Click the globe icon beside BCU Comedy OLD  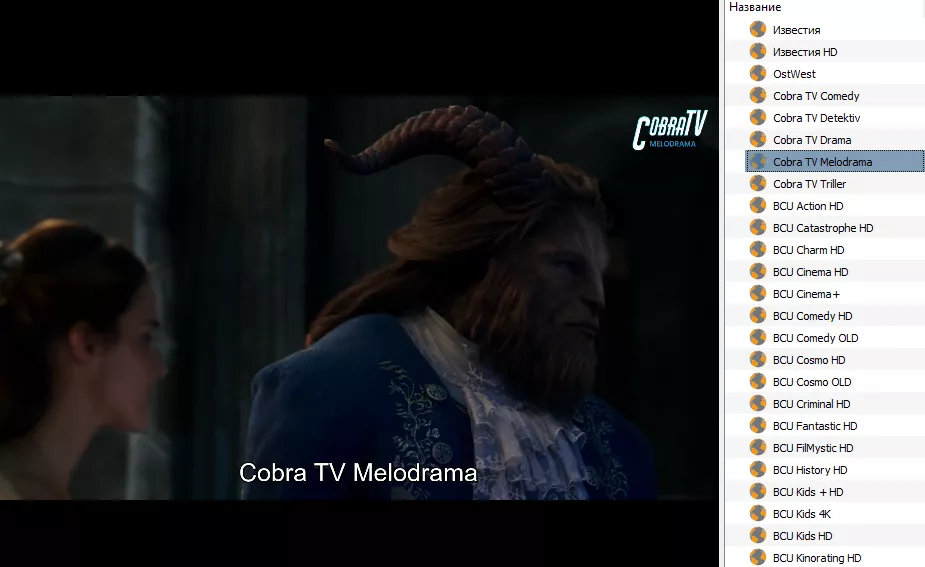[757, 338]
